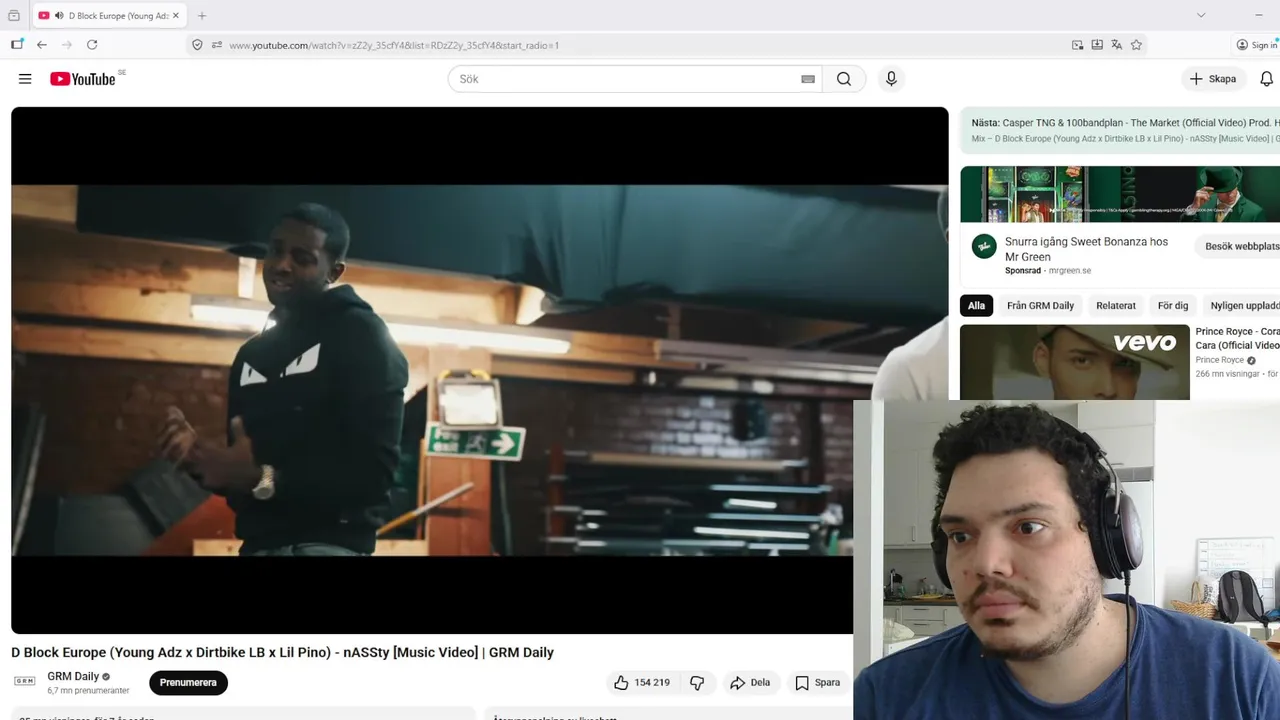Click the search magnifier button

[x=844, y=79]
